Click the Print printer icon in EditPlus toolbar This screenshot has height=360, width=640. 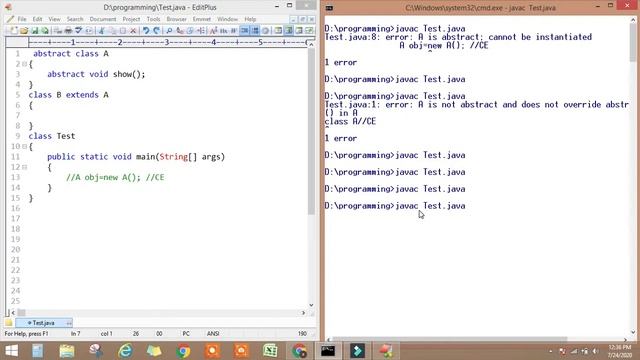click(x=68, y=31)
